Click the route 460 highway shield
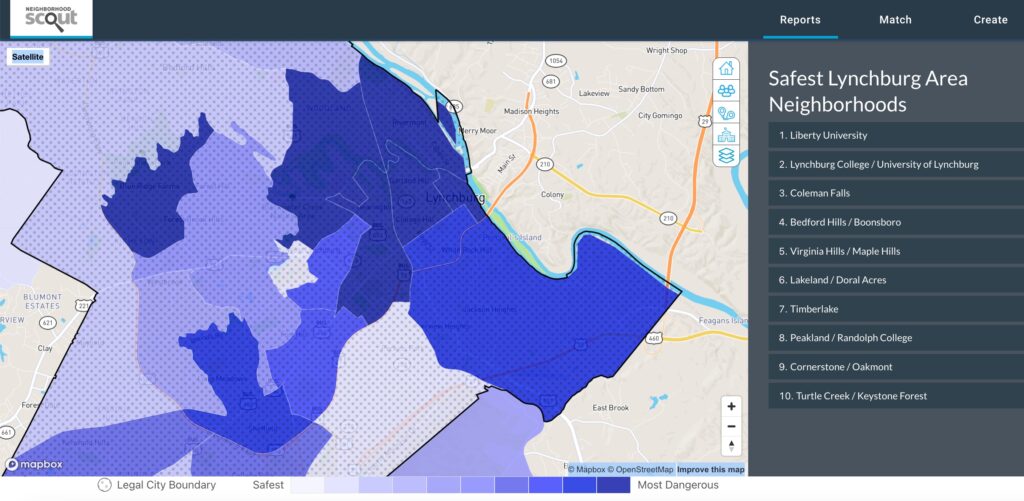 pyautogui.click(x=655, y=338)
